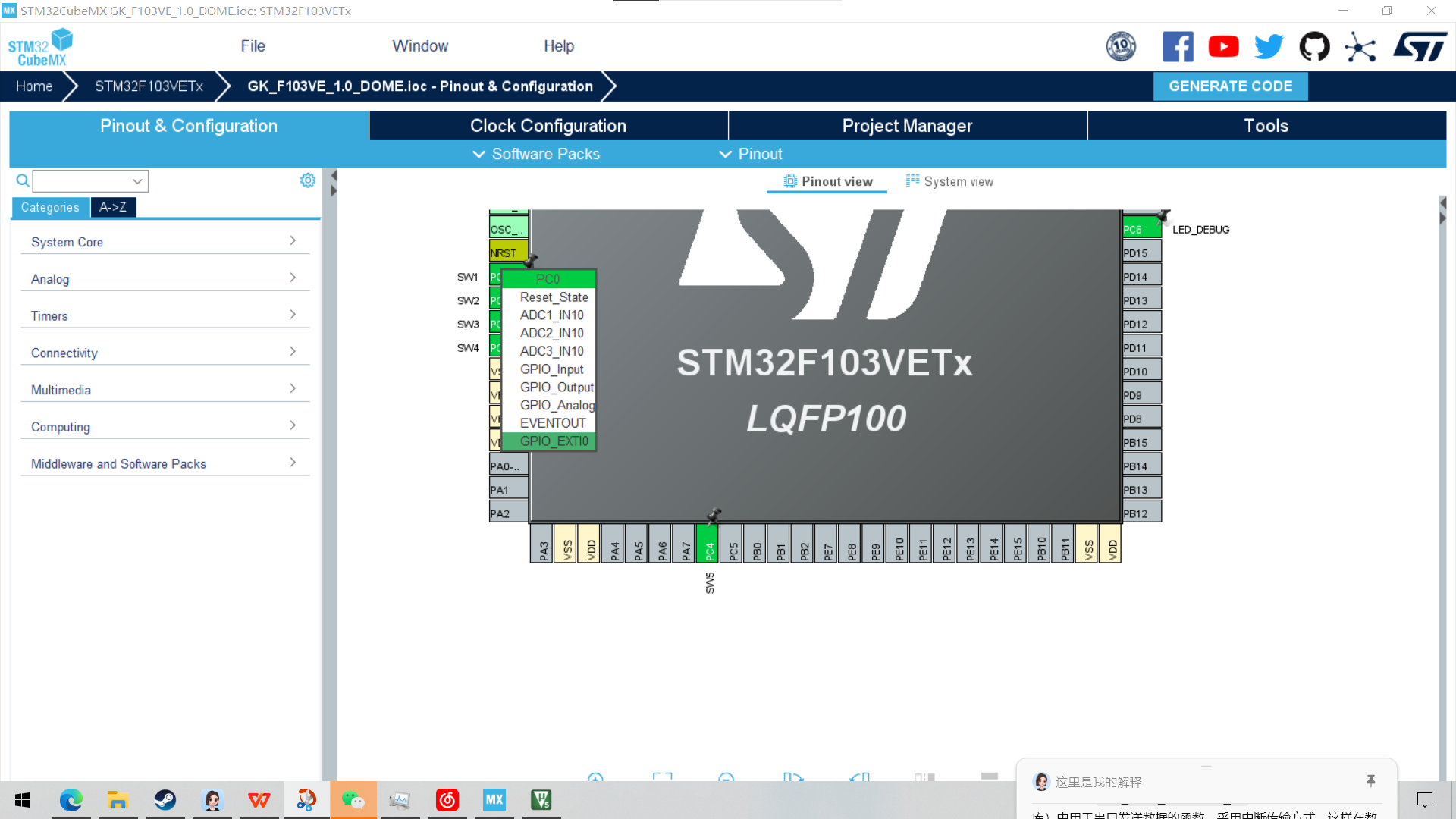Viewport: 1456px width, 819px height.
Task: Click the search magnifier icon
Action: pos(23,180)
